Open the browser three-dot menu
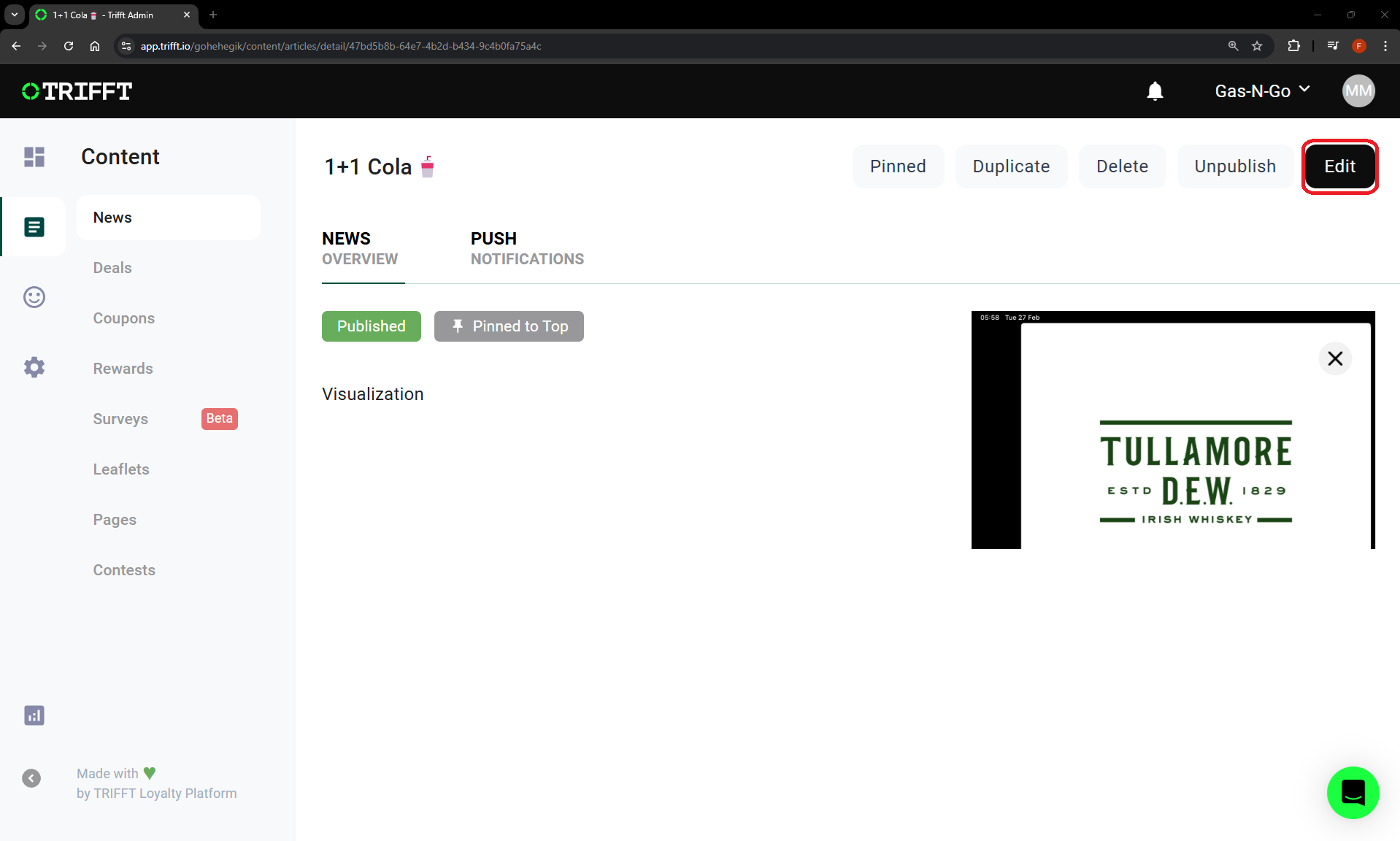The width and height of the screenshot is (1400, 841). pos(1385,46)
